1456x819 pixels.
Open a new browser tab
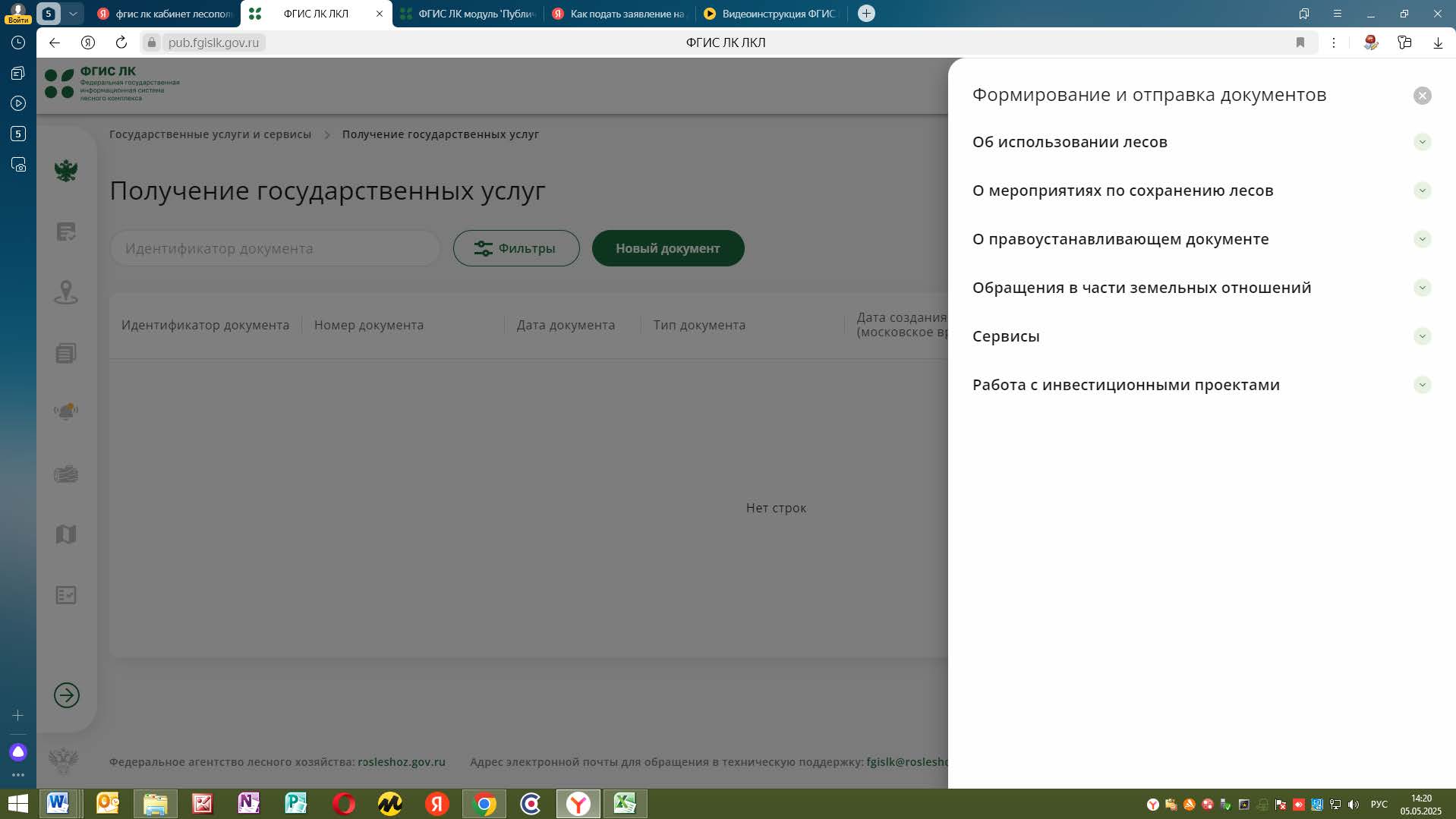866,14
